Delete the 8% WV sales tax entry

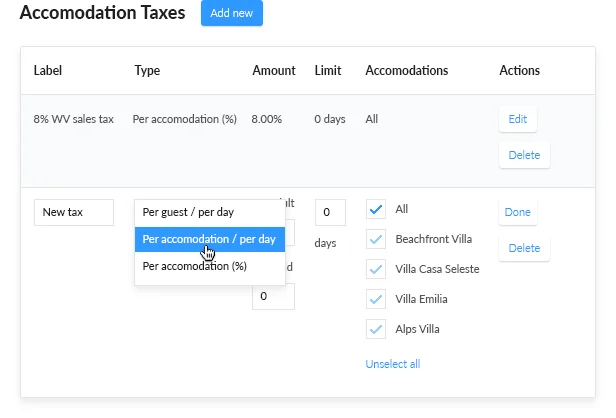(524, 155)
